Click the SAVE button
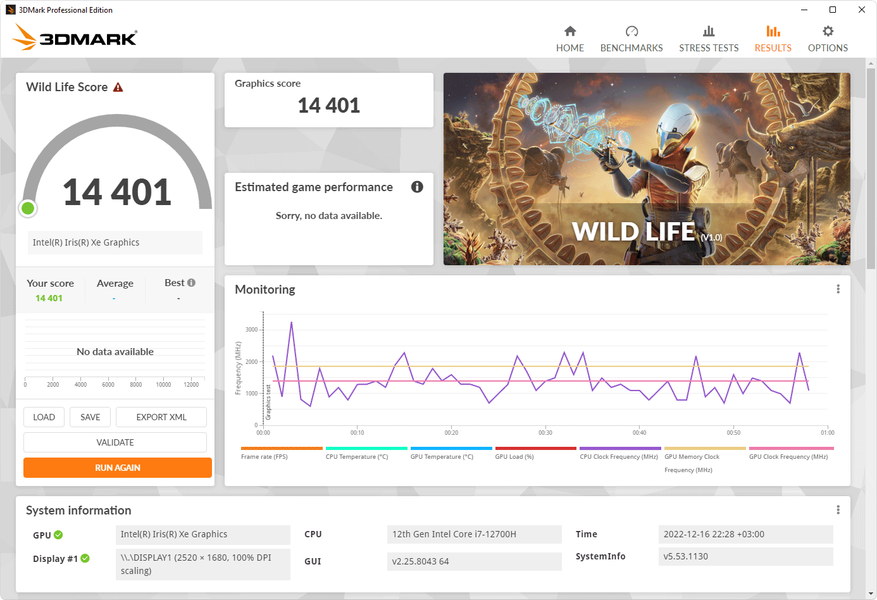This screenshot has height=600, width=877. pyautogui.click(x=90, y=417)
